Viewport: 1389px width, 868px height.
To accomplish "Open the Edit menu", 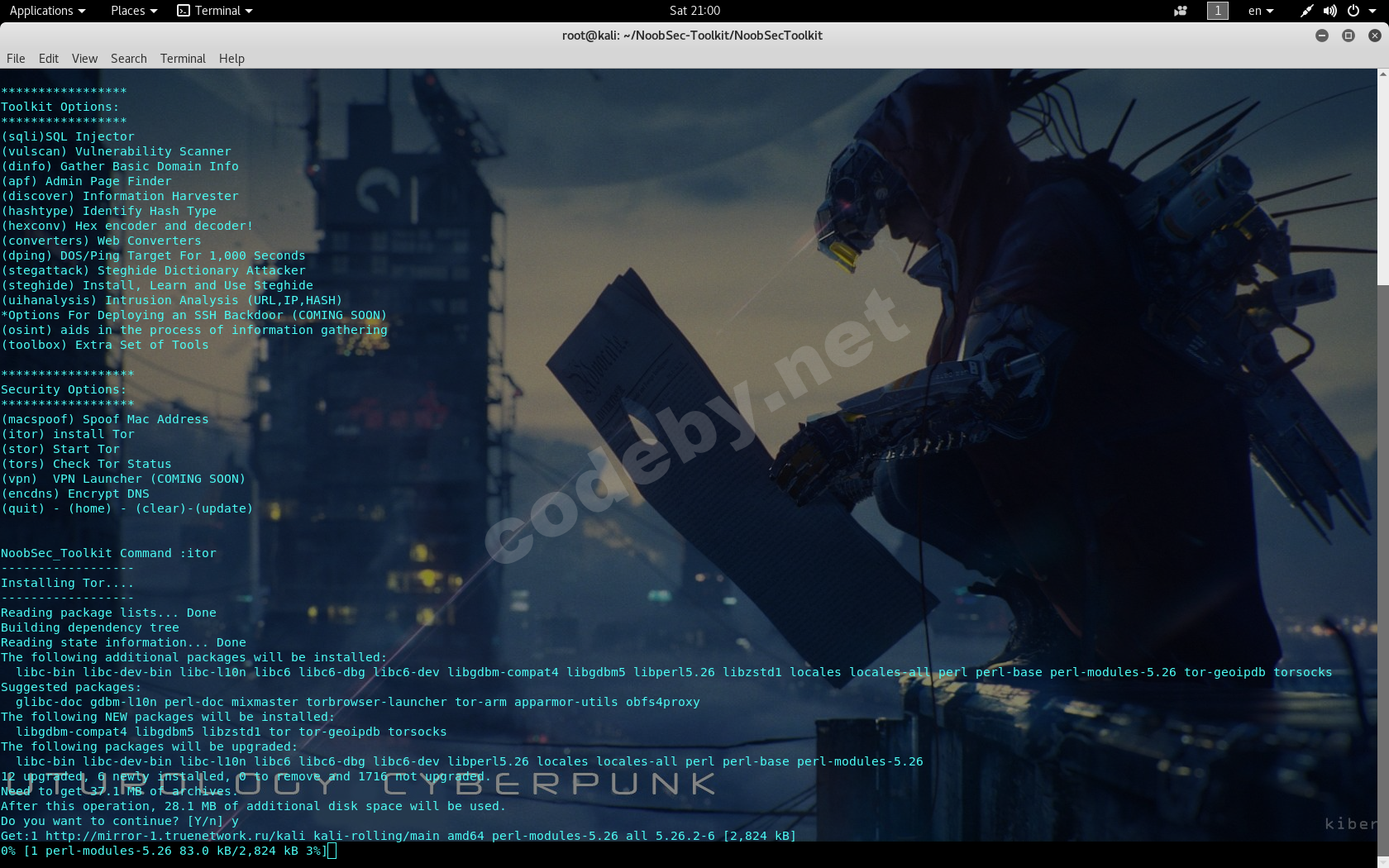I will 49,59.
